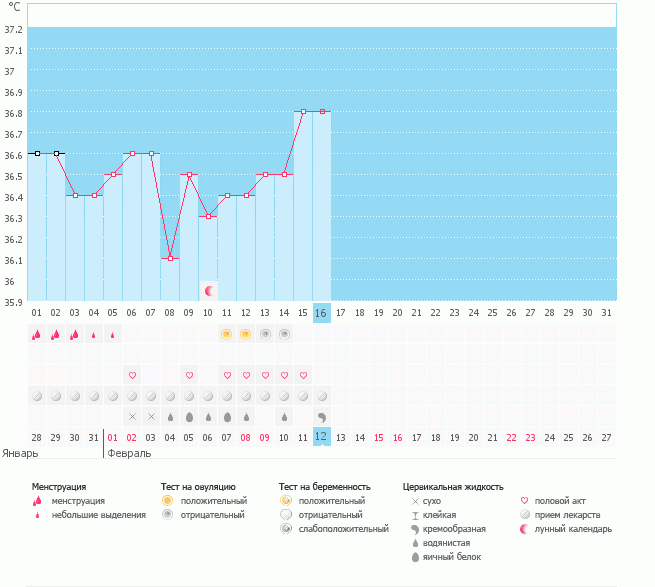
Task: Click the 36.8 temperature point on day 15
Action: 303,112
